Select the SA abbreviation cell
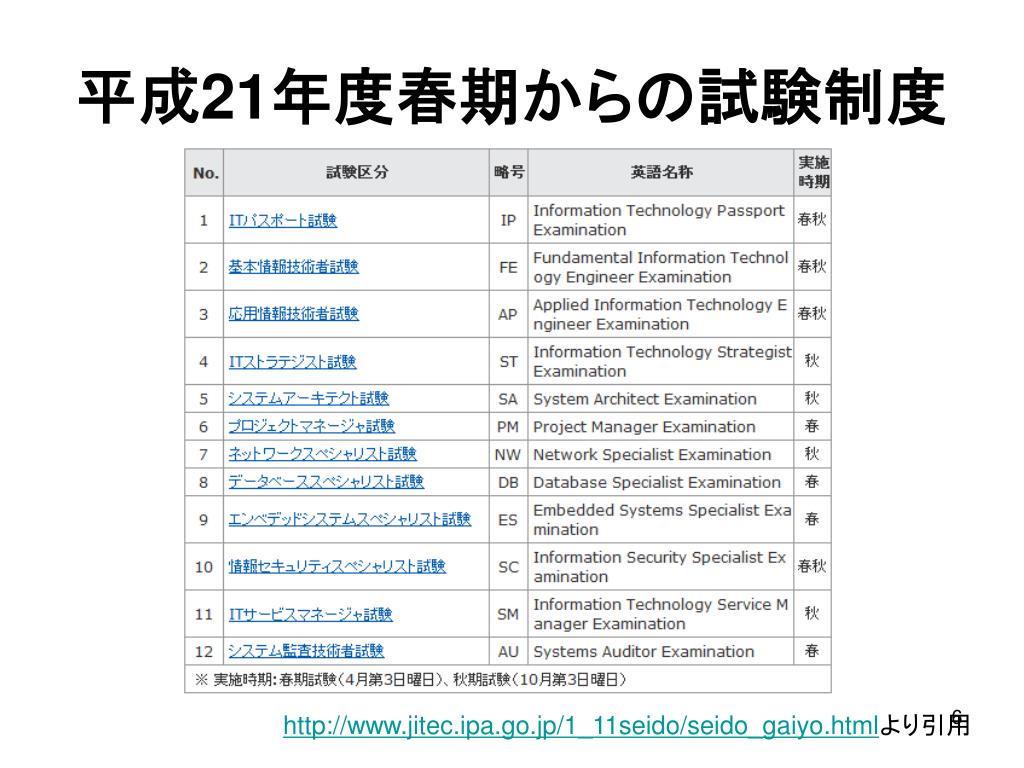The height and width of the screenshot is (768, 1024). (x=509, y=399)
